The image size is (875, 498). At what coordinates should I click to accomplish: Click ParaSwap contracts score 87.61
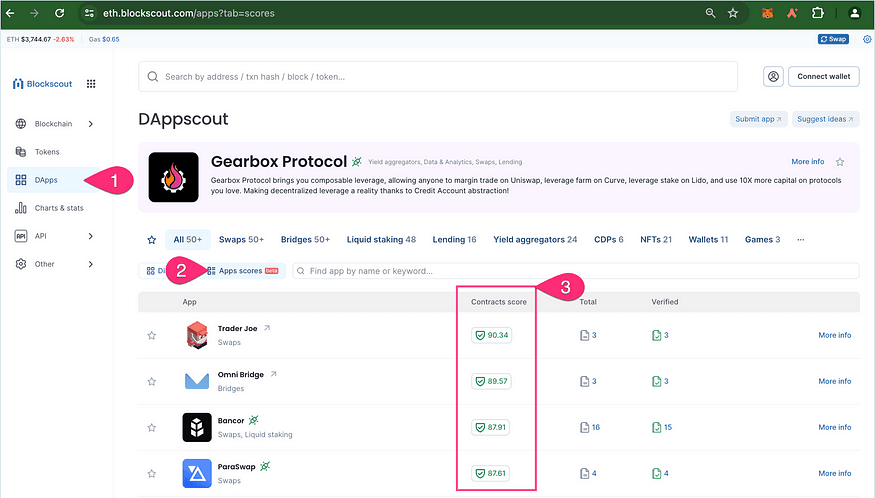[x=490, y=473]
